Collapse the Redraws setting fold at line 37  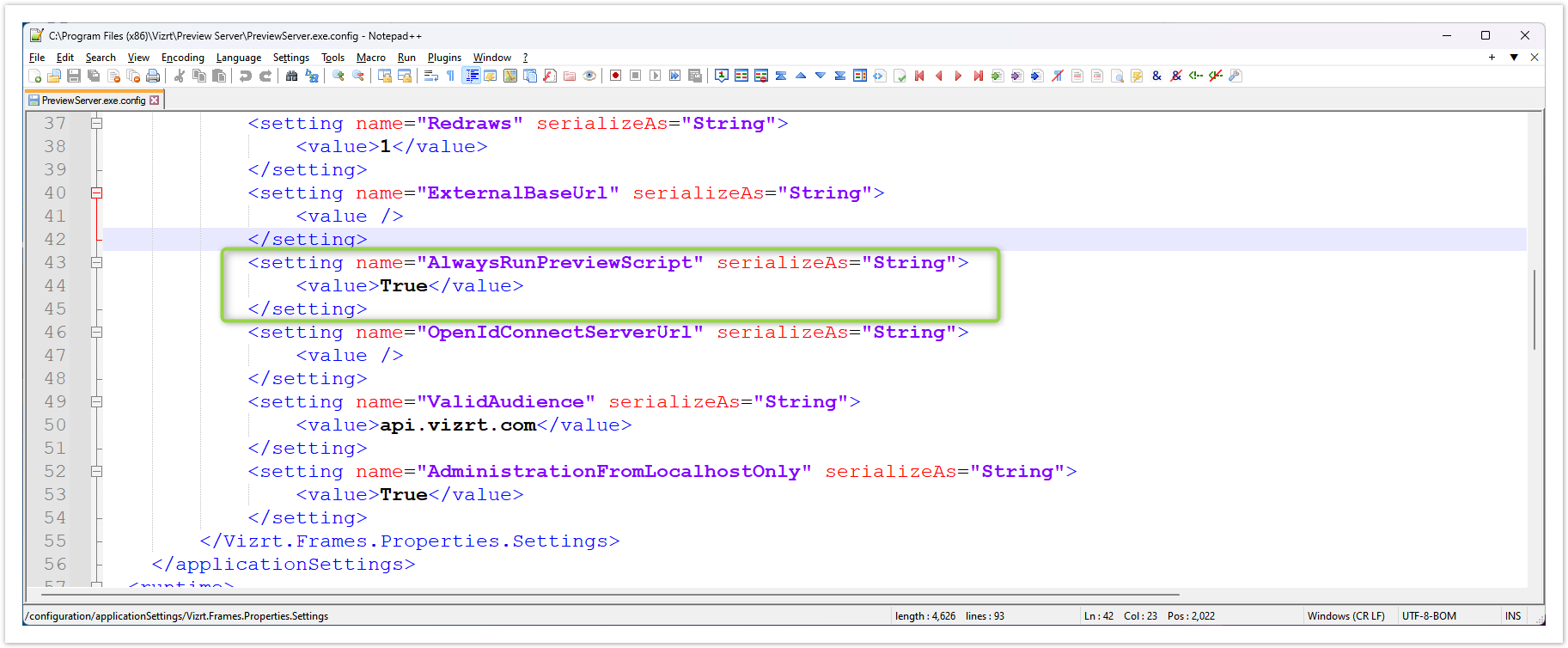[x=97, y=123]
